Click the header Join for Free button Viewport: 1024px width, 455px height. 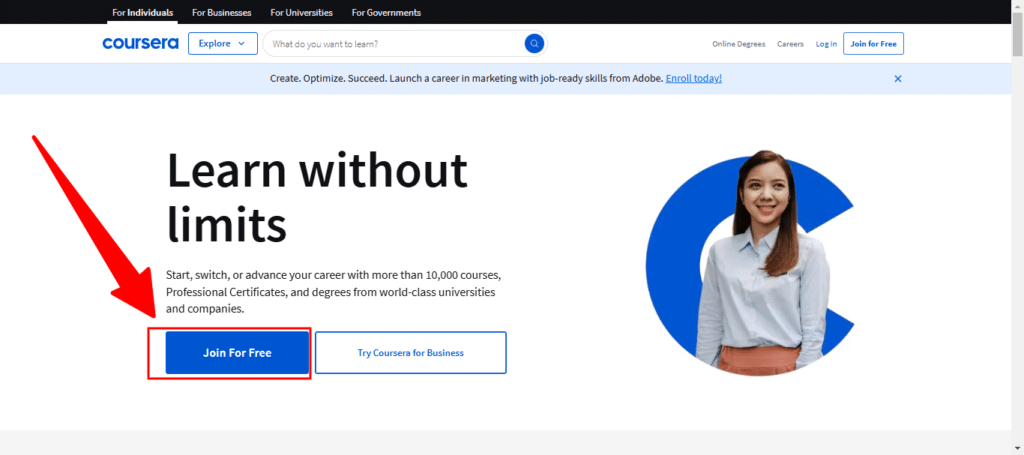(x=873, y=44)
